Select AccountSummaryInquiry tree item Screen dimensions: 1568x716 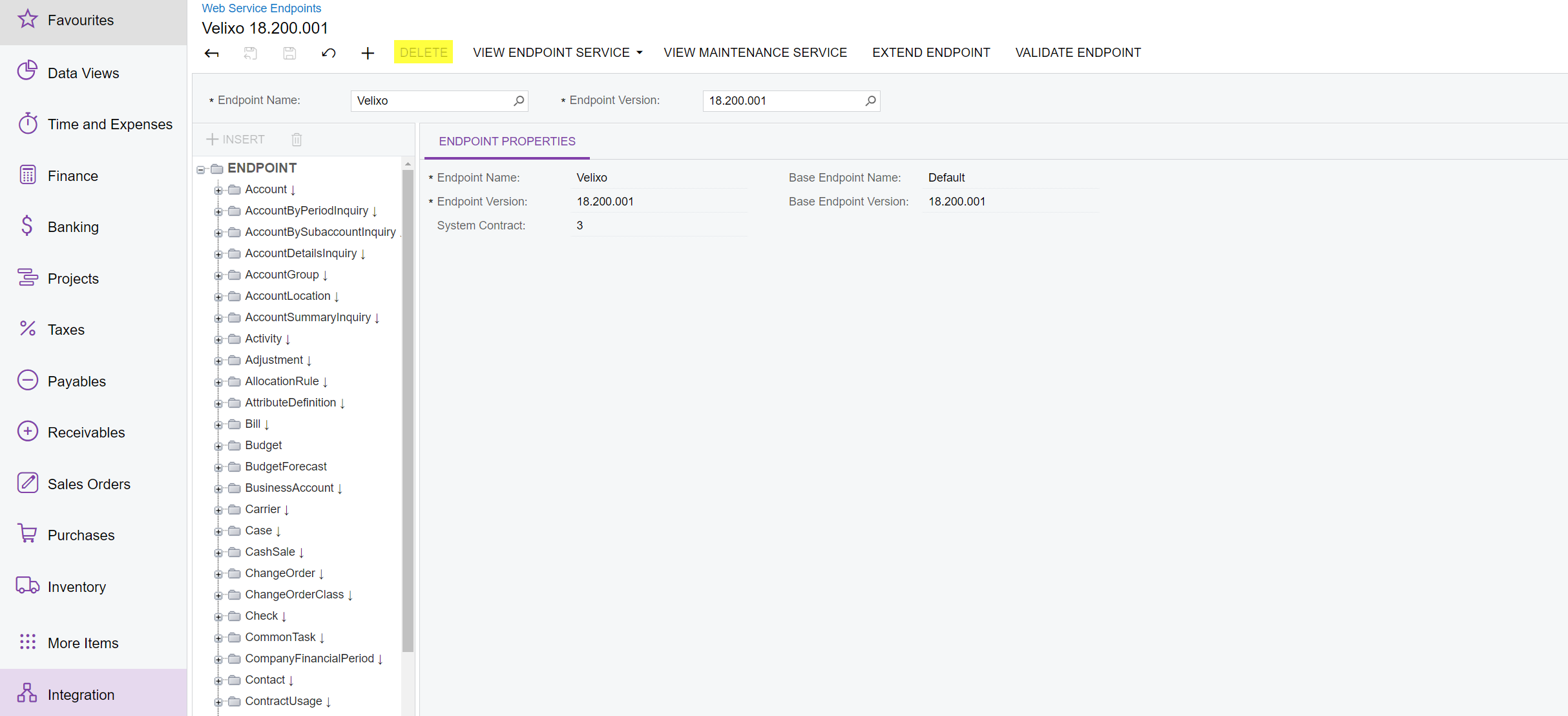coord(308,317)
